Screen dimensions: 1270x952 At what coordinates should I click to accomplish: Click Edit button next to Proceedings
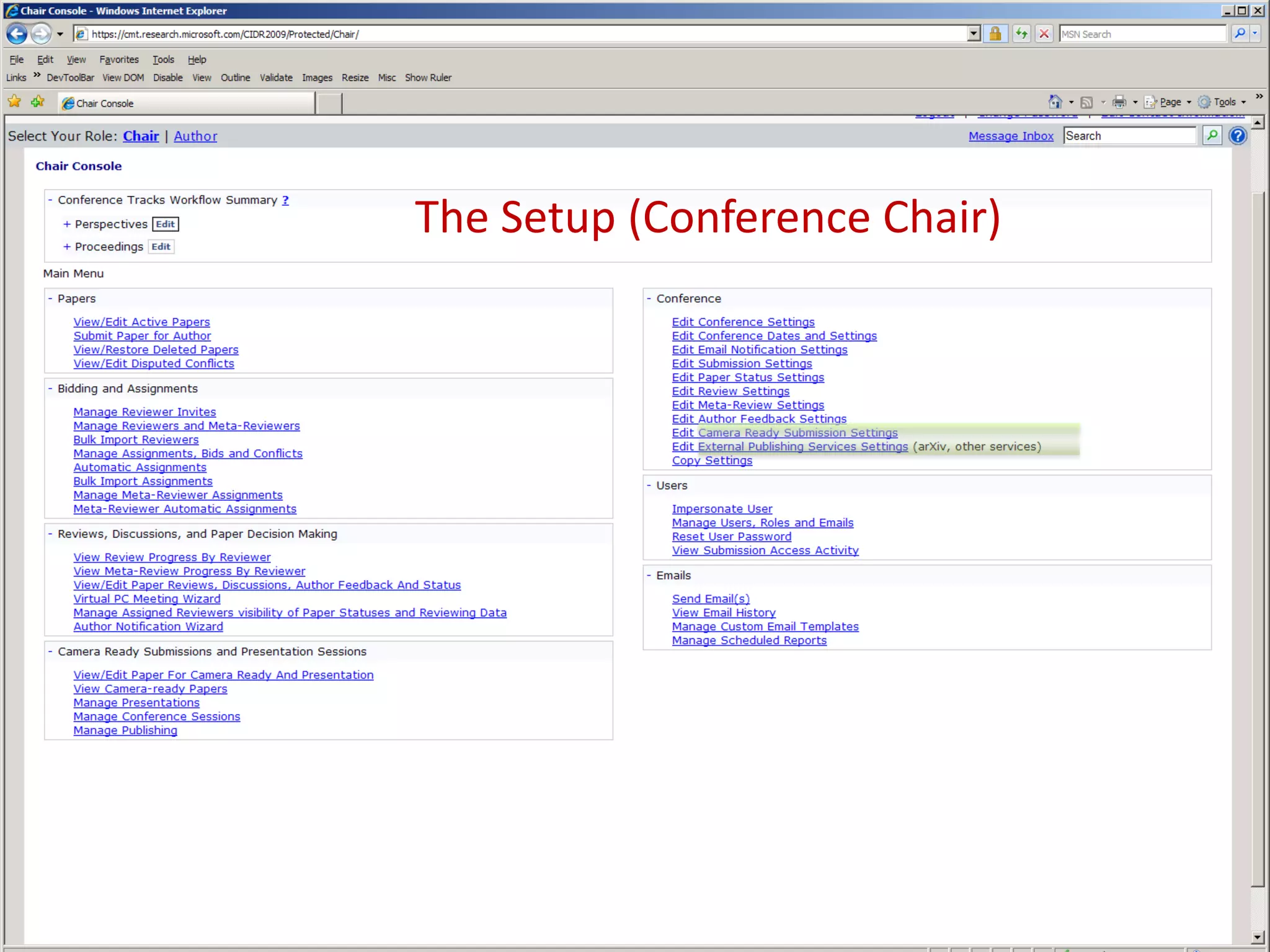[161, 247]
